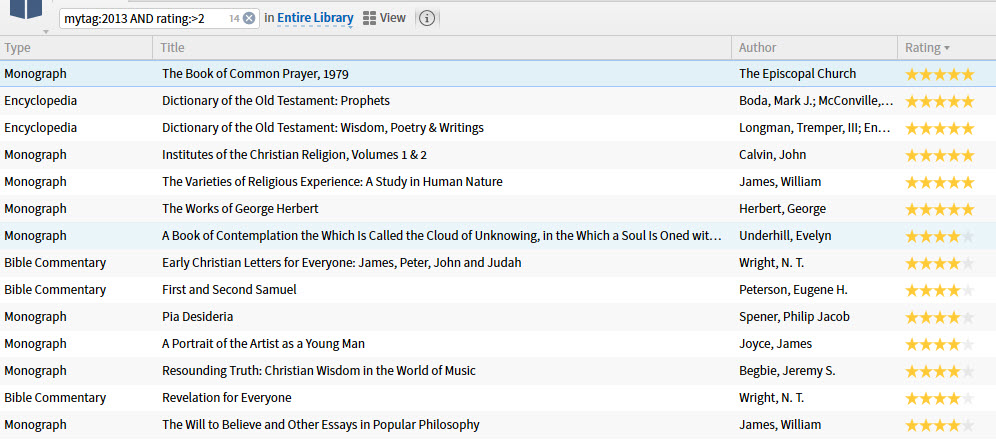Select The Works of George Herbert
996x444 pixels.
240,209
